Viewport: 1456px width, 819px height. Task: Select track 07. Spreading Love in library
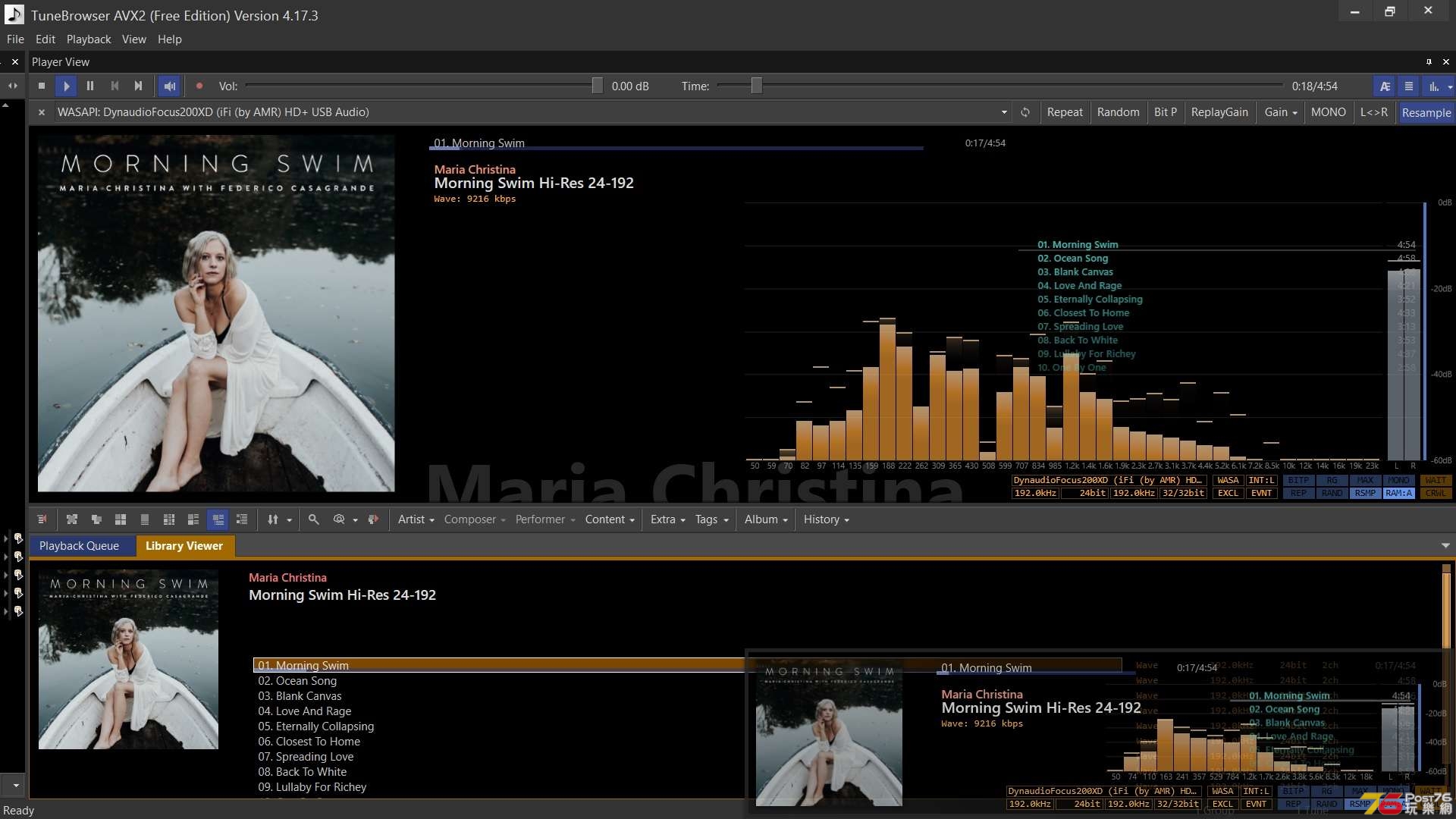306,757
